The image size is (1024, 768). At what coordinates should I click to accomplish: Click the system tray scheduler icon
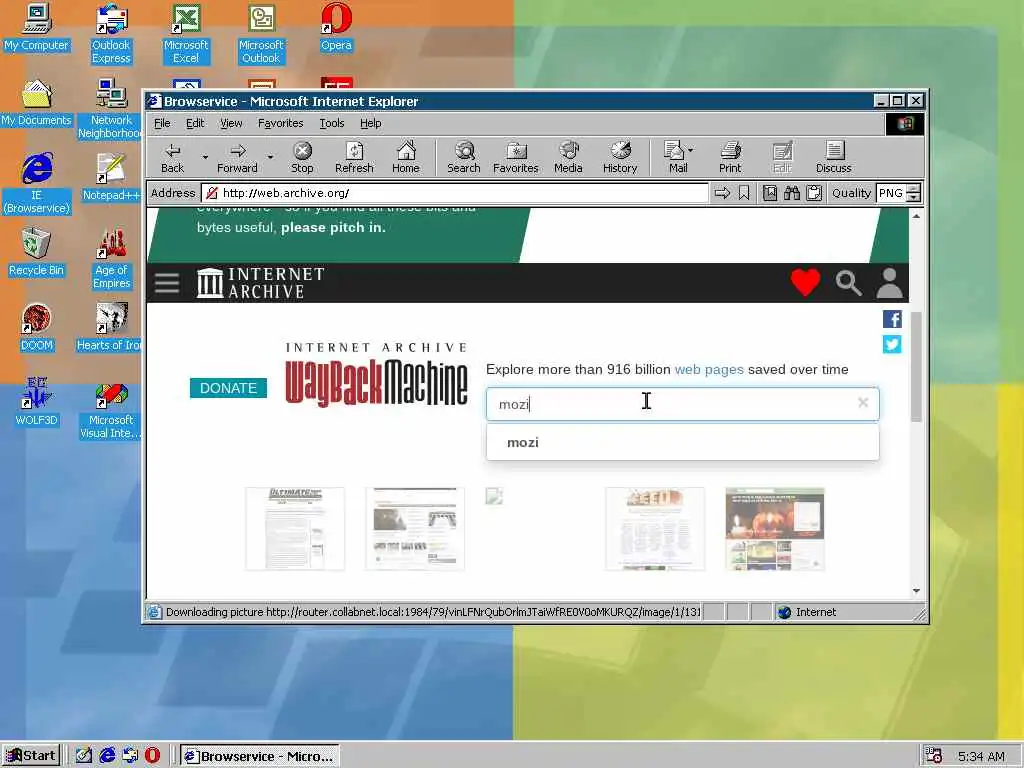pyautogui.click(x=934, y=756)
